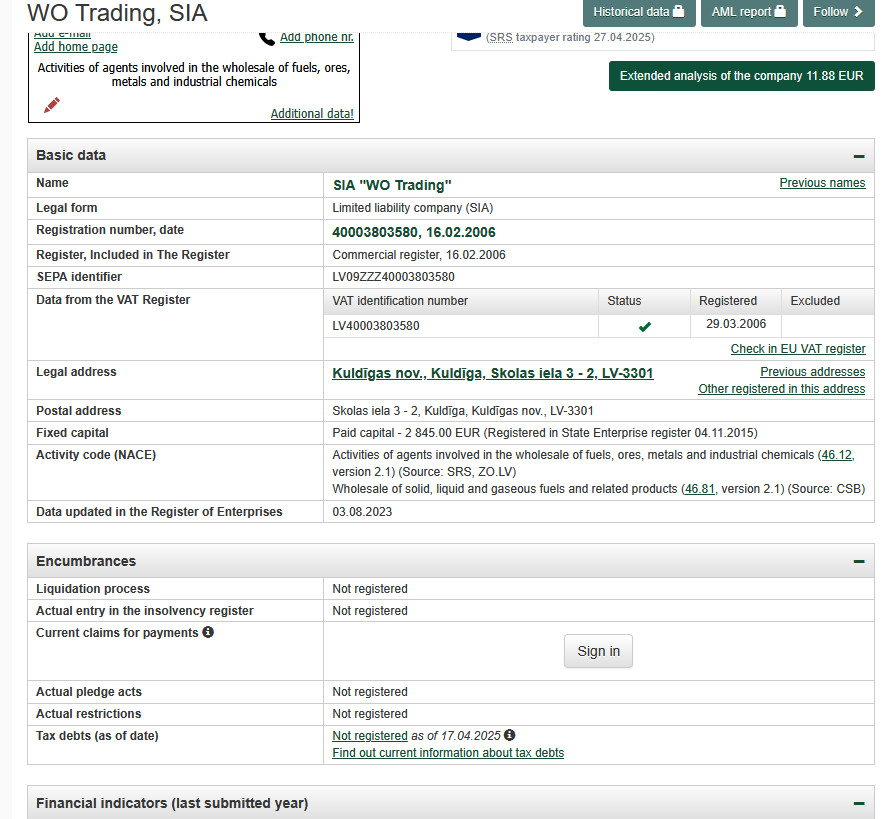Image resolution: width=882 pixels, height=819 pixels.
Task: Click chevron arrow on Follow button
Action: (x=858, y=11)
